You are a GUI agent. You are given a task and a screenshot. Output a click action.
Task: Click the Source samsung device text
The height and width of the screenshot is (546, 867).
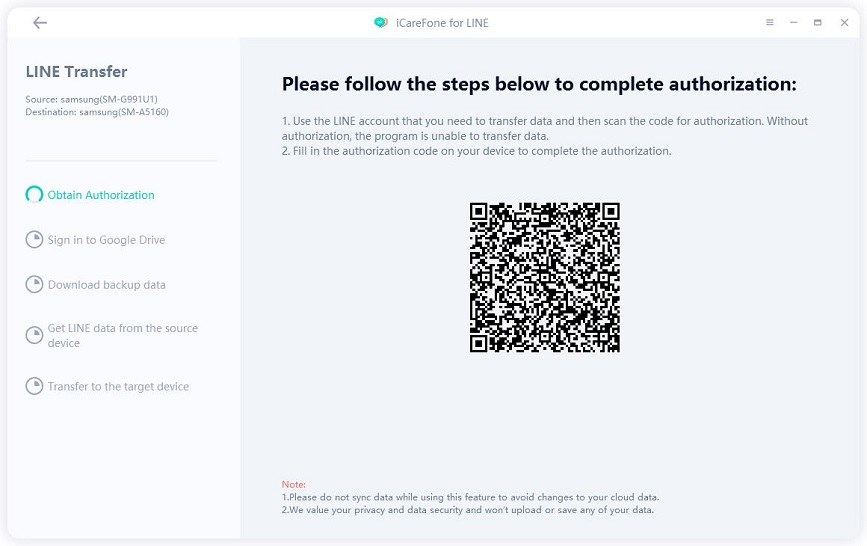[x=91, y=99]
